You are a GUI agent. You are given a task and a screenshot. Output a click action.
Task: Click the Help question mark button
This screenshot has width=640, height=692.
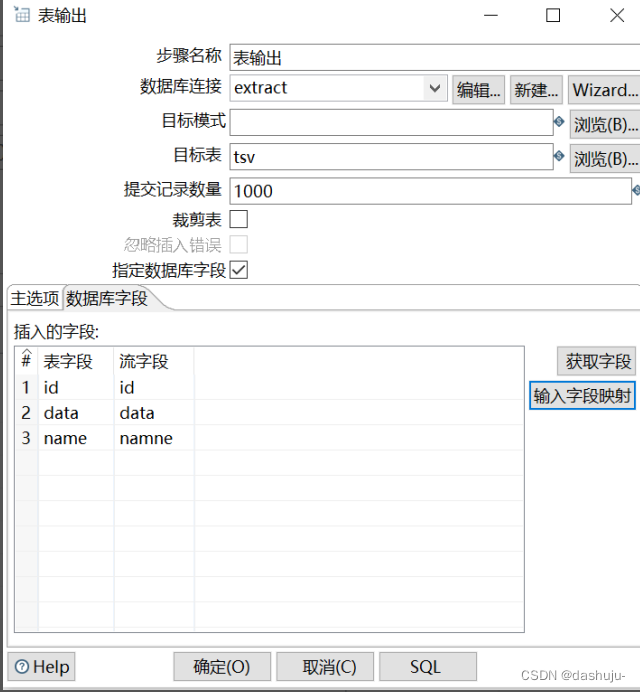coord(41,666)
